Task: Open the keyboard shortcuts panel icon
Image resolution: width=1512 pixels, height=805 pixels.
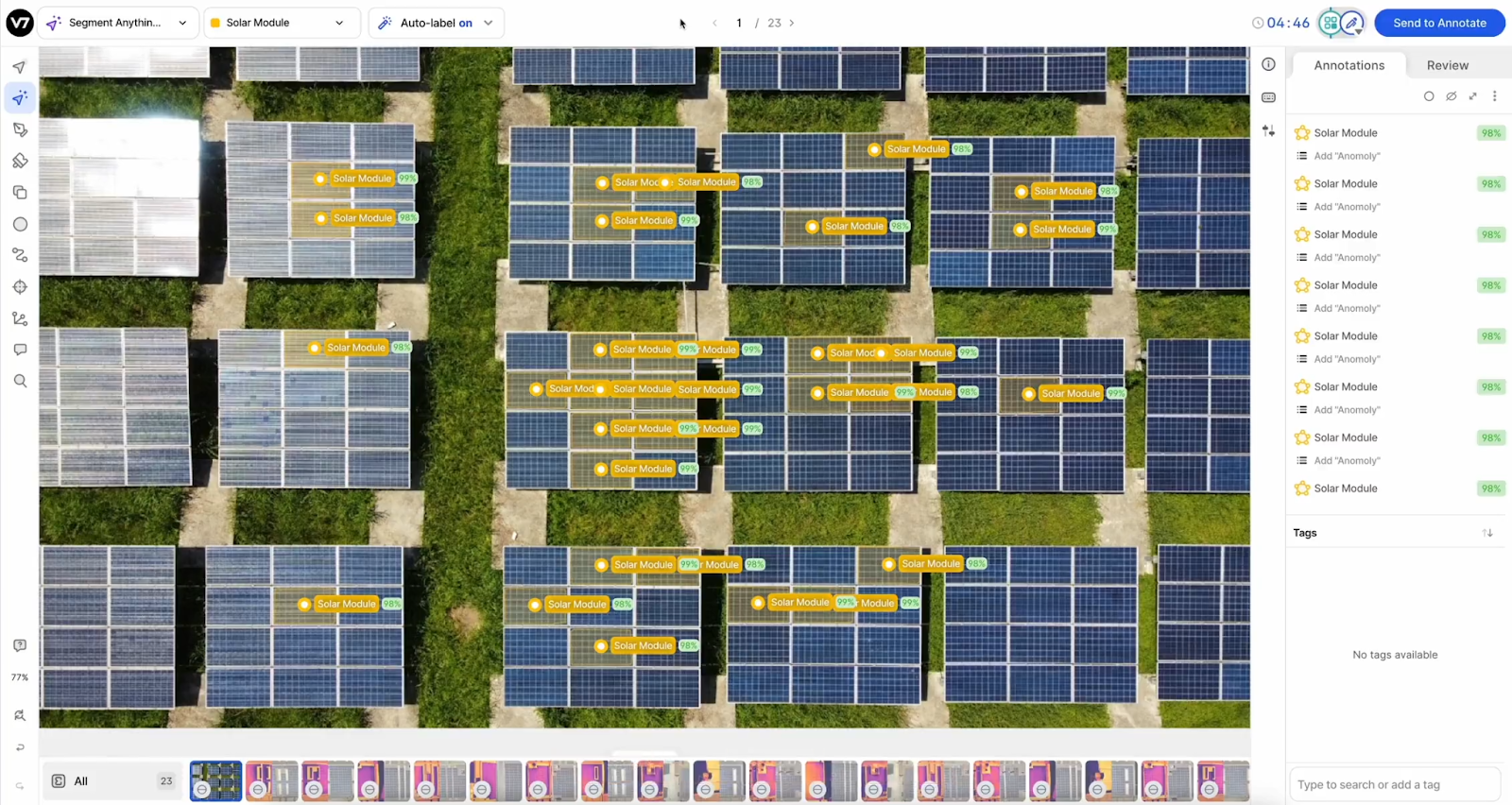Action: (x=1268, y=97)
